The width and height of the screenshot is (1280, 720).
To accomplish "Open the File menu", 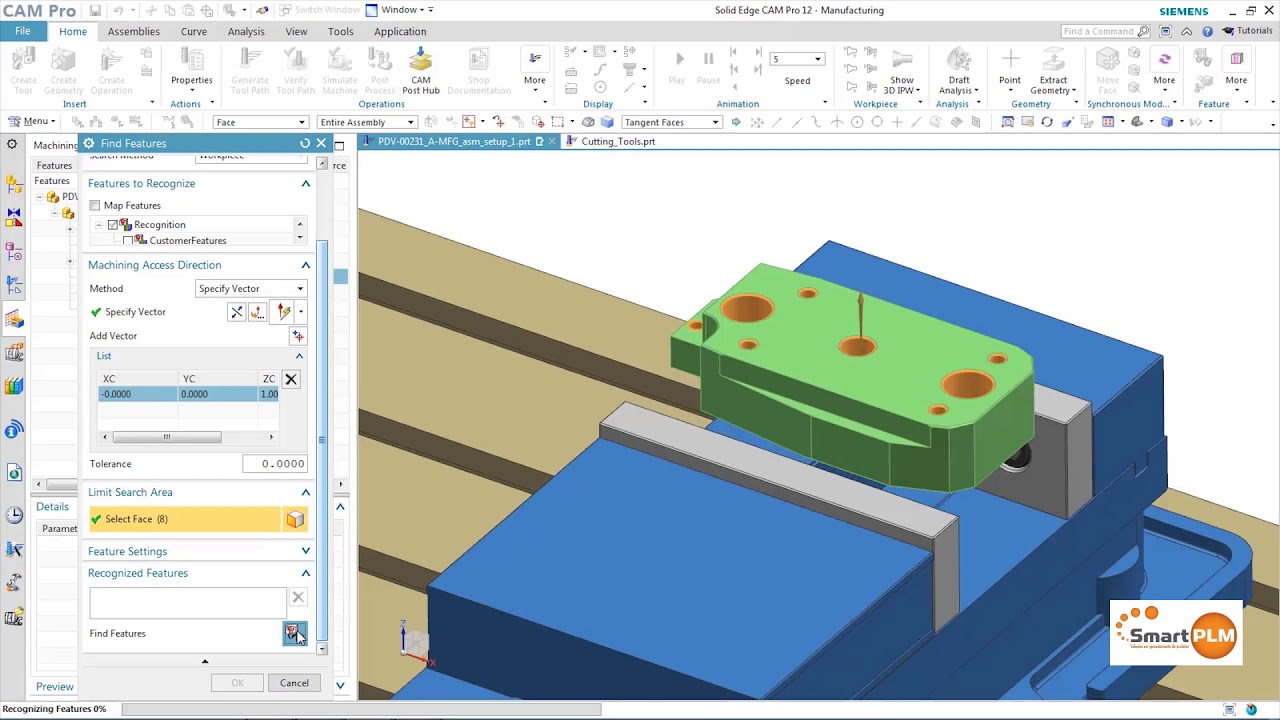I will tap(22, 31).
